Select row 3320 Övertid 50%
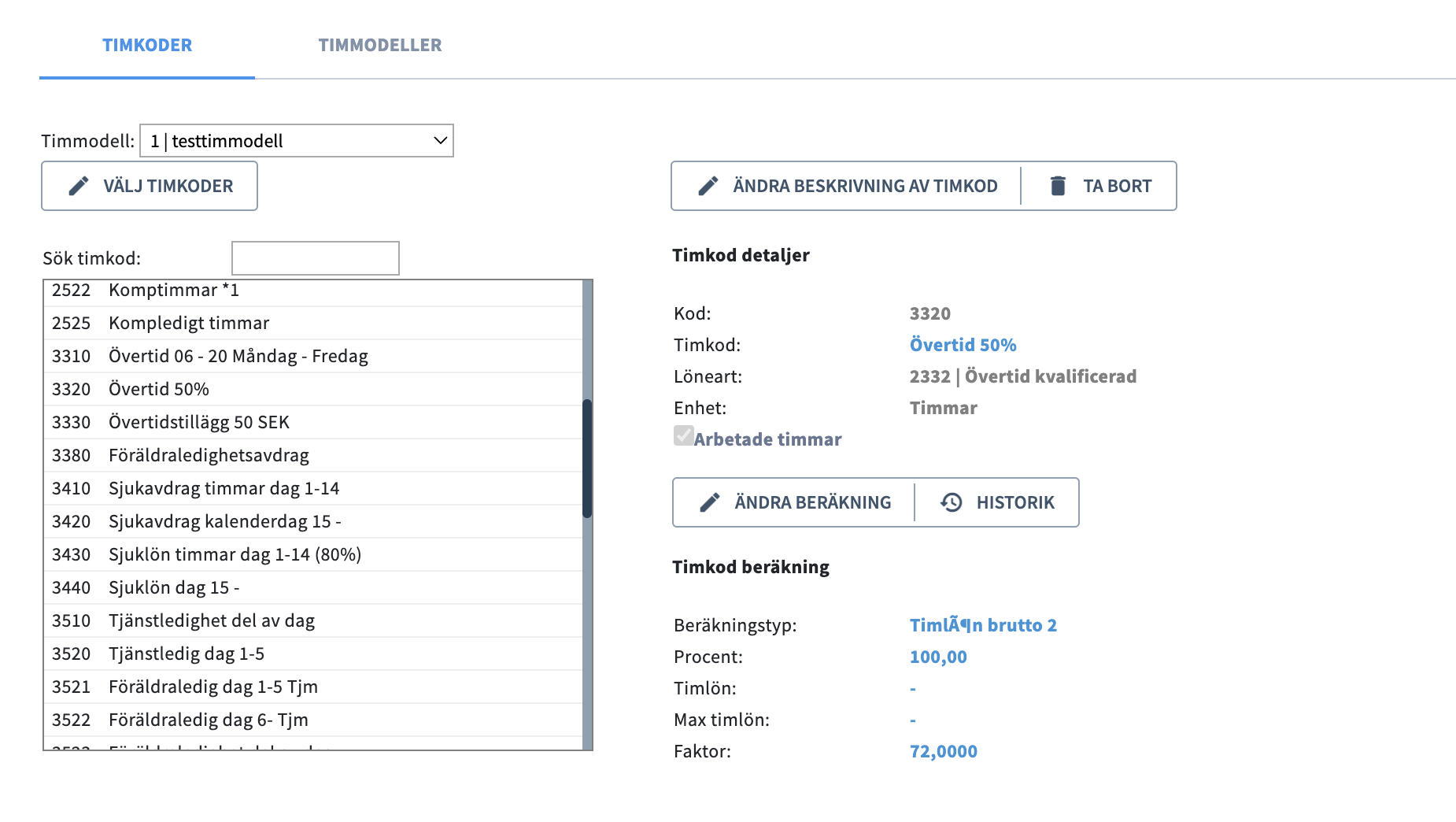The height and width of the screenshot is (822, 1456). [x=313, y=389]
